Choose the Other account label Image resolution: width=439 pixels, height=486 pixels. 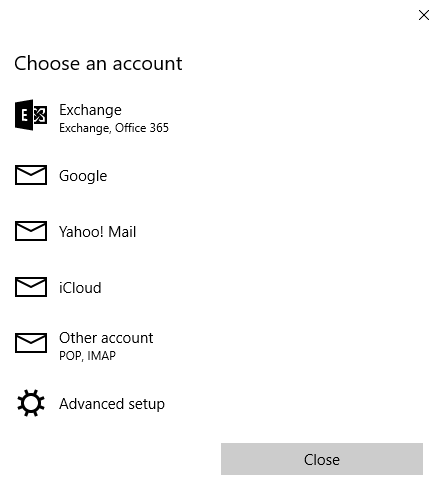106,338
